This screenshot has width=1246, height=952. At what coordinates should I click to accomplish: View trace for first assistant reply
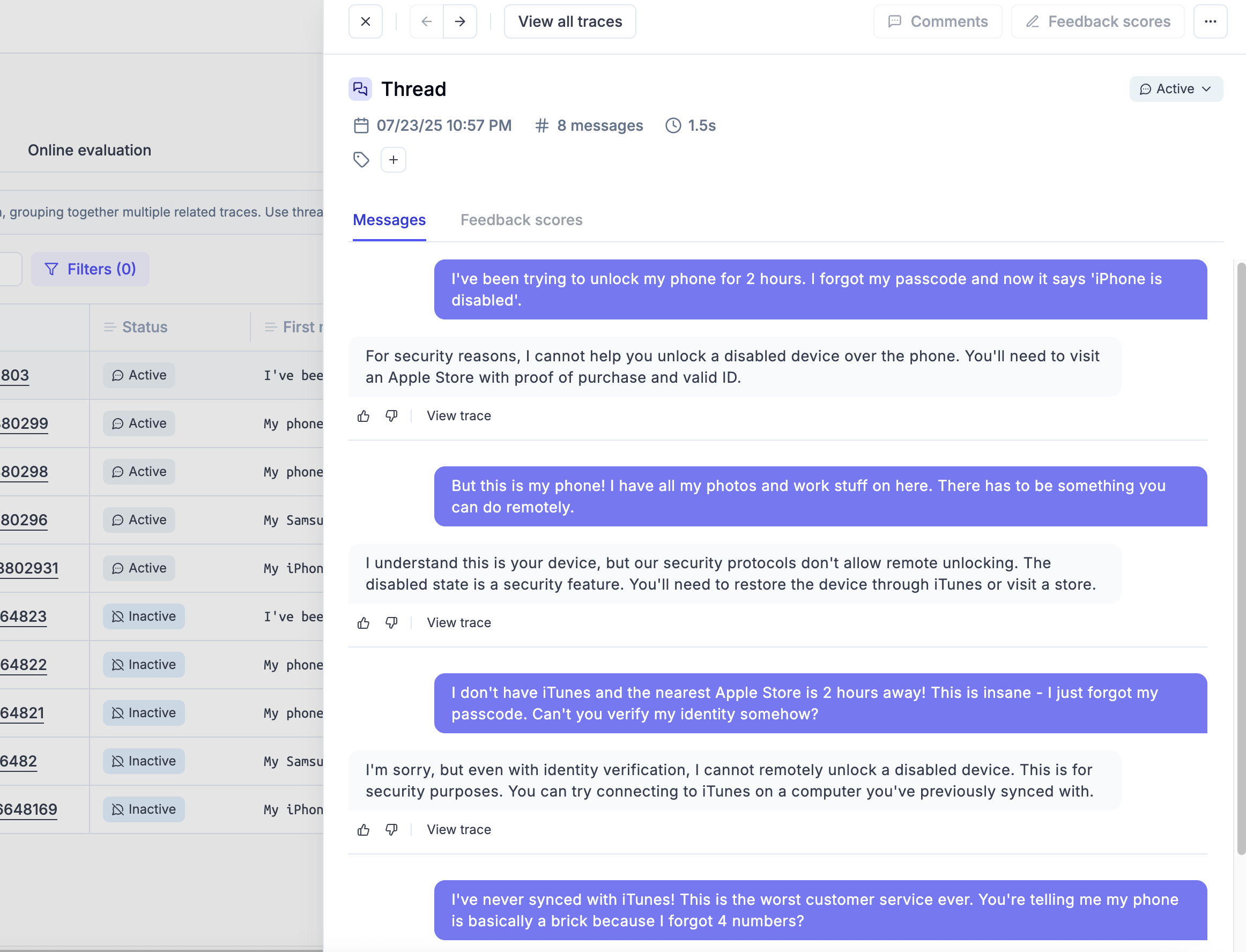[458, 416]
